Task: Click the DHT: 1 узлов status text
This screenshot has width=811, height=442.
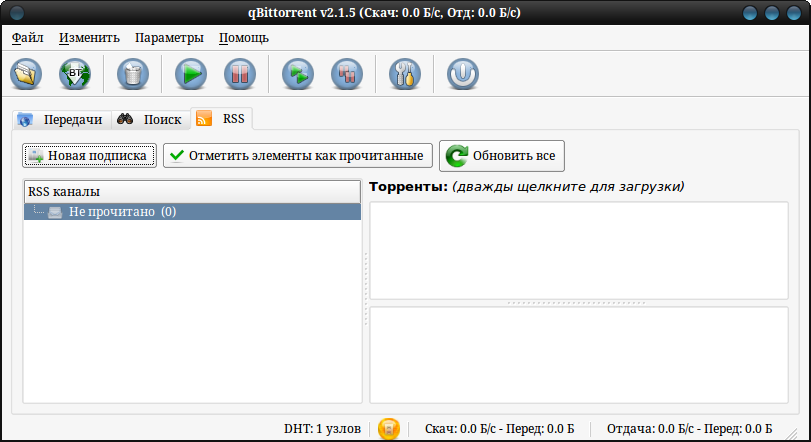Action: tap(322, 429)
